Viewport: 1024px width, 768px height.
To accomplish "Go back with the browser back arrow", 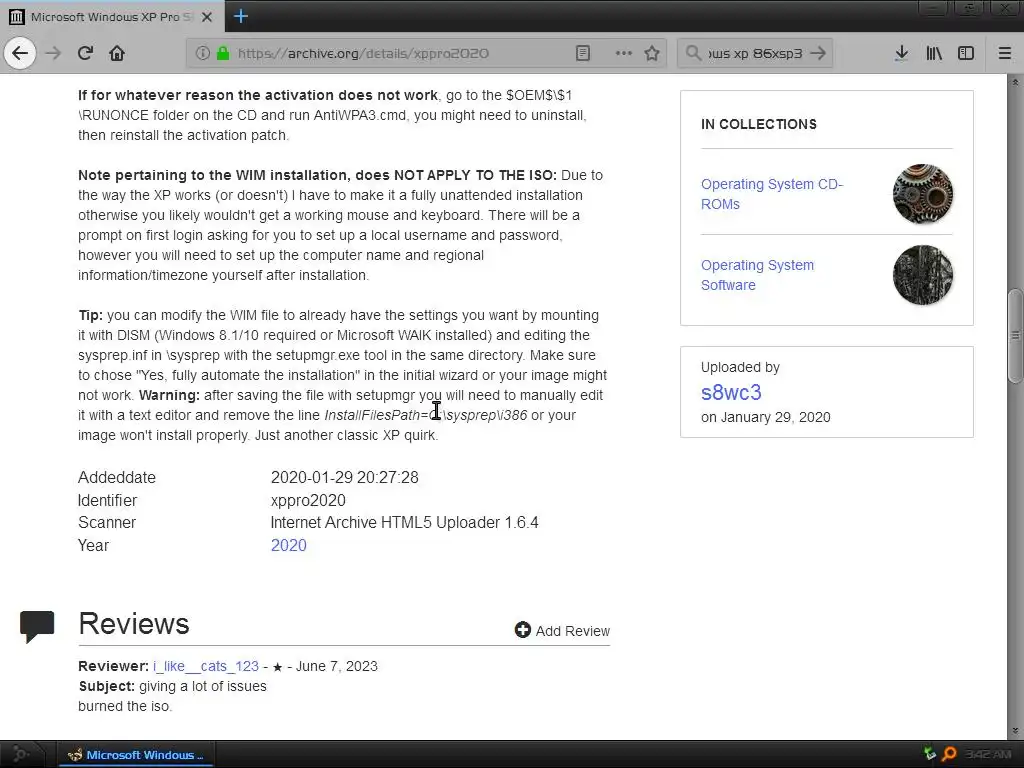I will [x=20, y=53].
